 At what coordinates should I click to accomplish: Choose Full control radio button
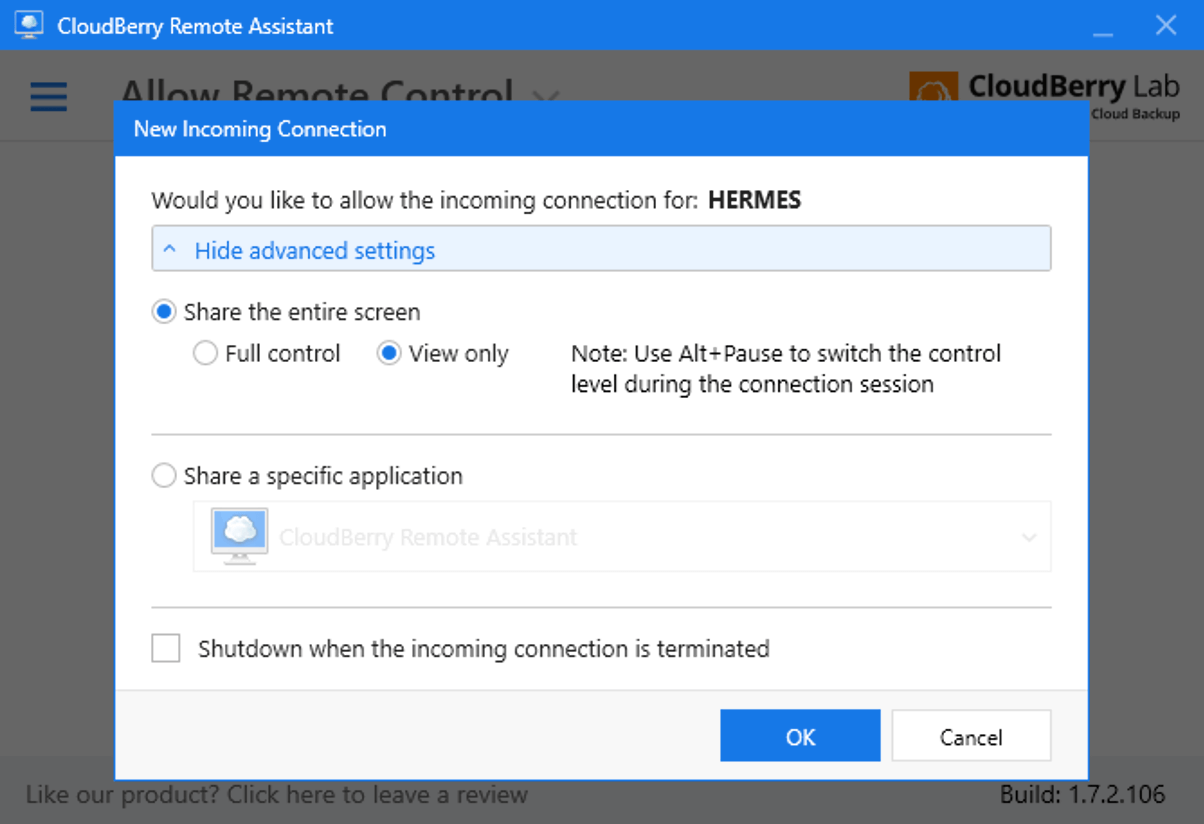206,354
